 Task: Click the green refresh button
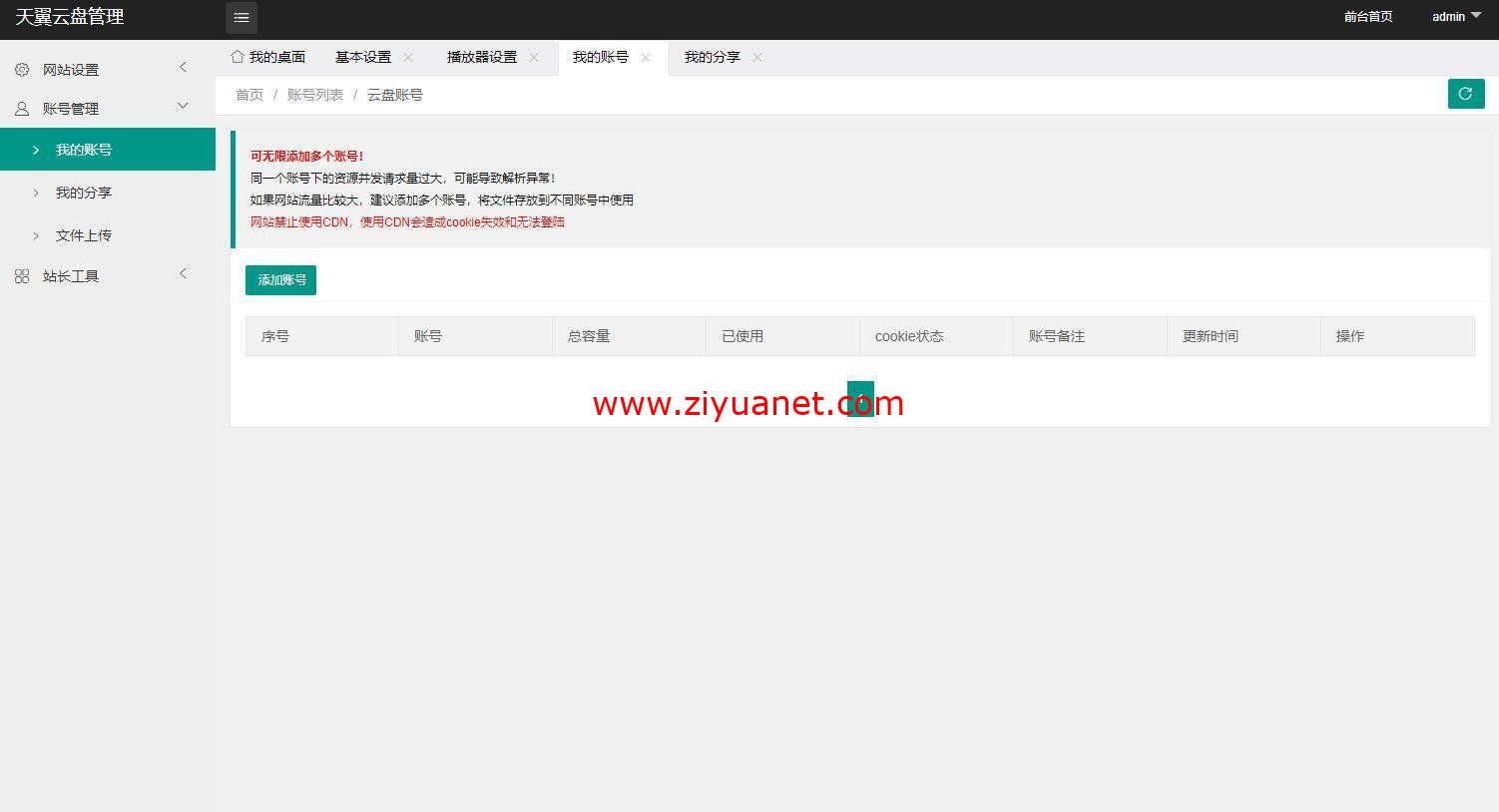click(1466, 94)
